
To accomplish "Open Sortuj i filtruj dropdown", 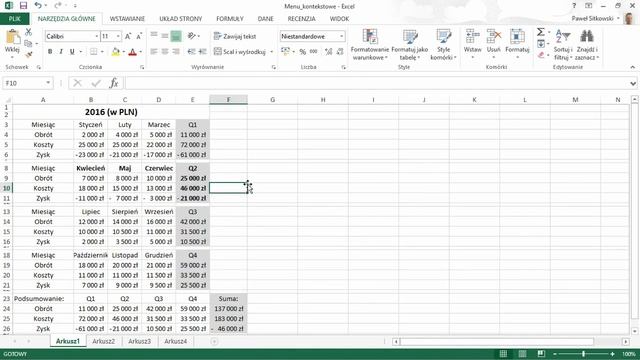I will (x=563, y=45).
